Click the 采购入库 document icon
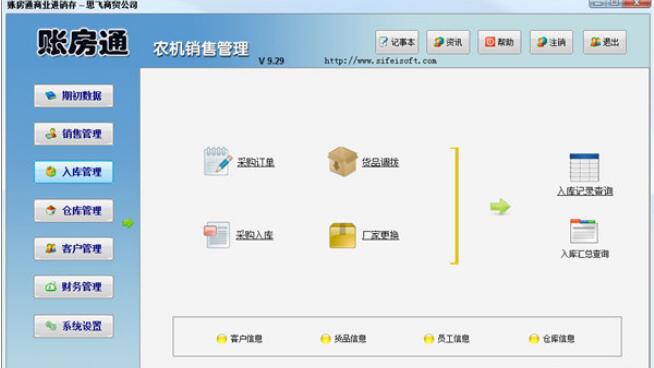The width and height of the screenshot is (654, 368). click(x=216, y=234)
